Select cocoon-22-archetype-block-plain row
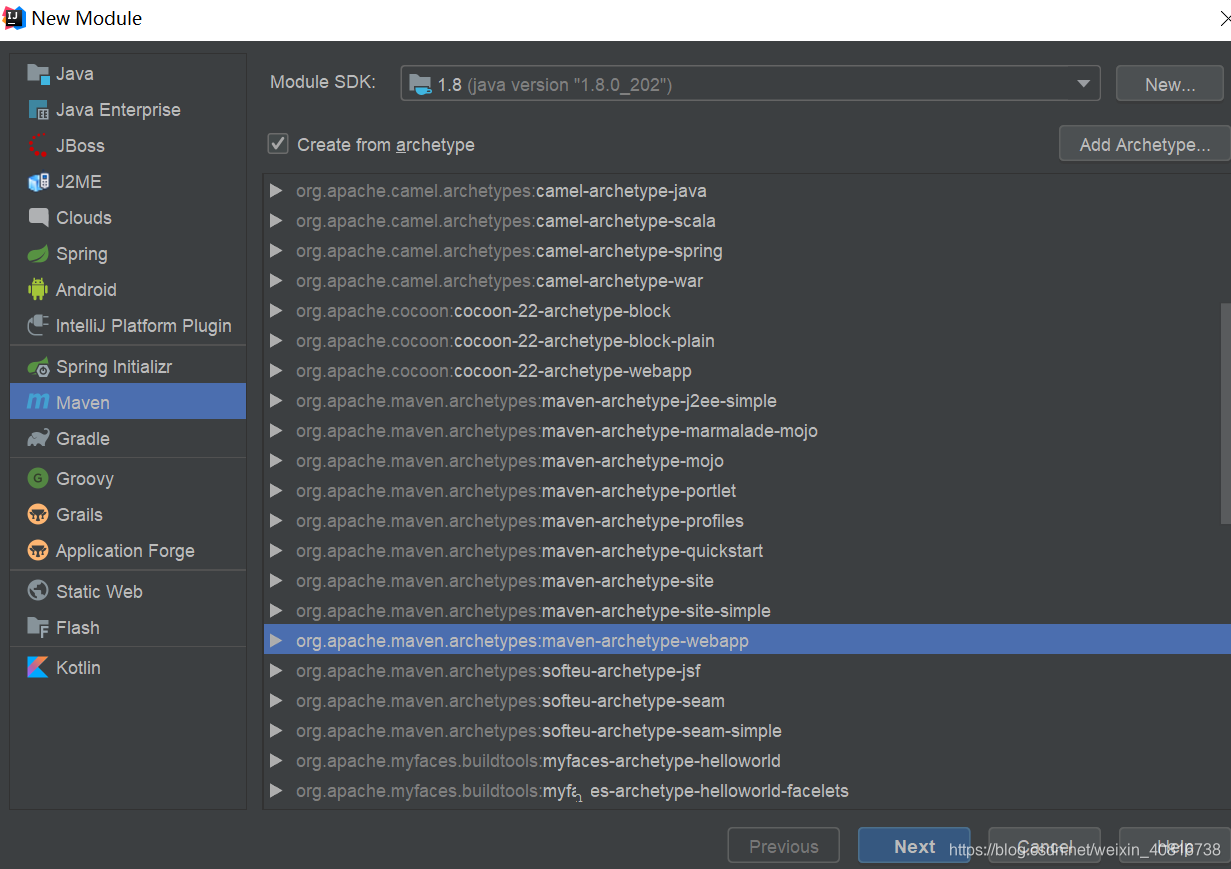The height and width of the screenshot is (869, 1231). pos(747,341)
